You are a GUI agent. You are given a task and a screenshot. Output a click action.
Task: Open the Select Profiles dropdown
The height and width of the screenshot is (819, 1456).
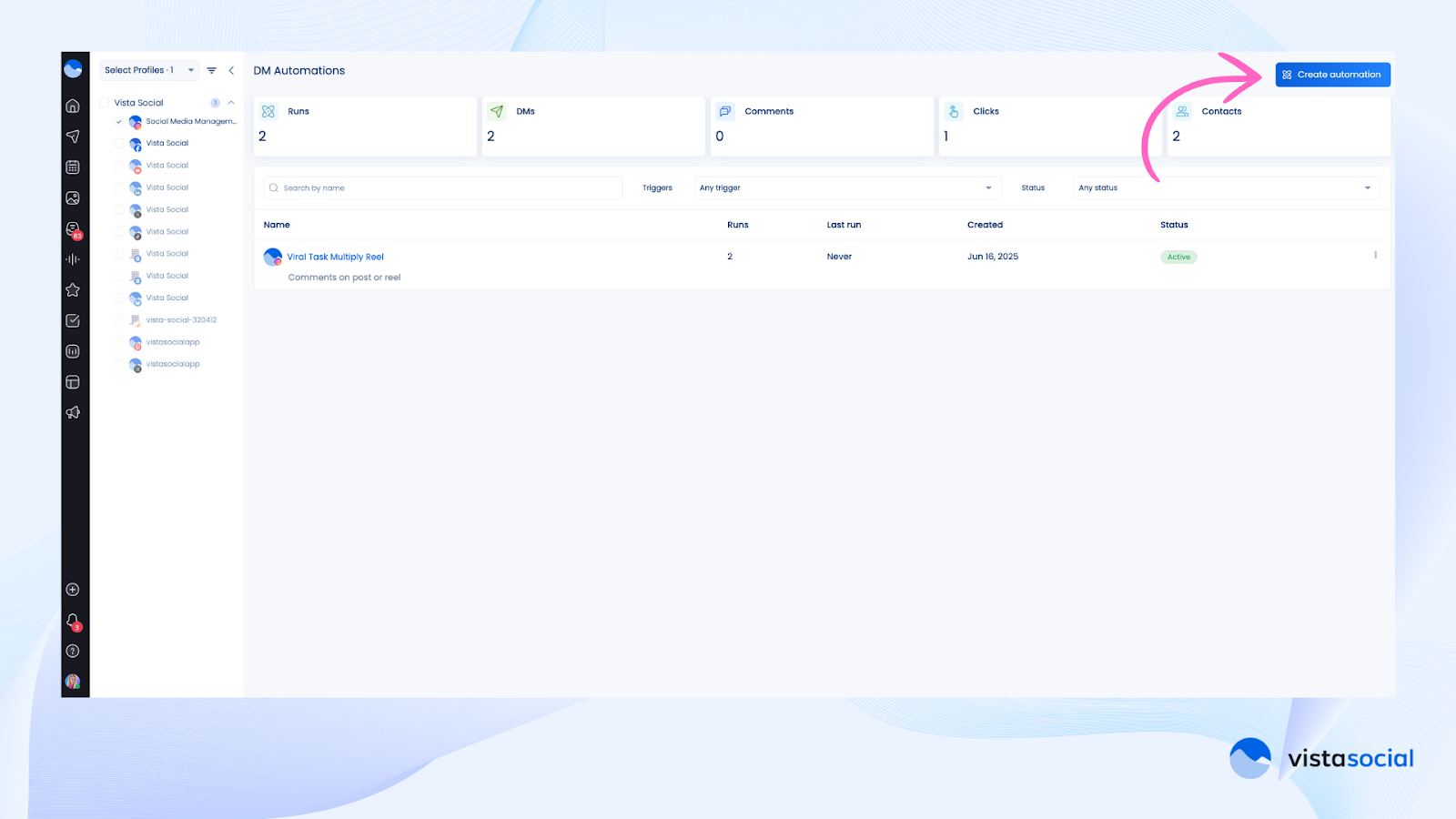click(149, 70)
